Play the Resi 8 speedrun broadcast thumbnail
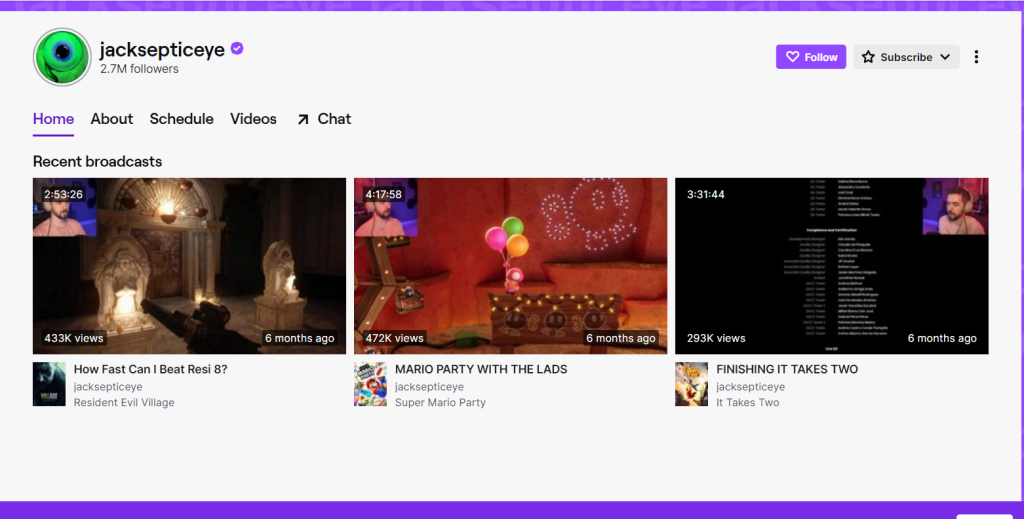This screenshot has height=519, width=1024. 189,266
